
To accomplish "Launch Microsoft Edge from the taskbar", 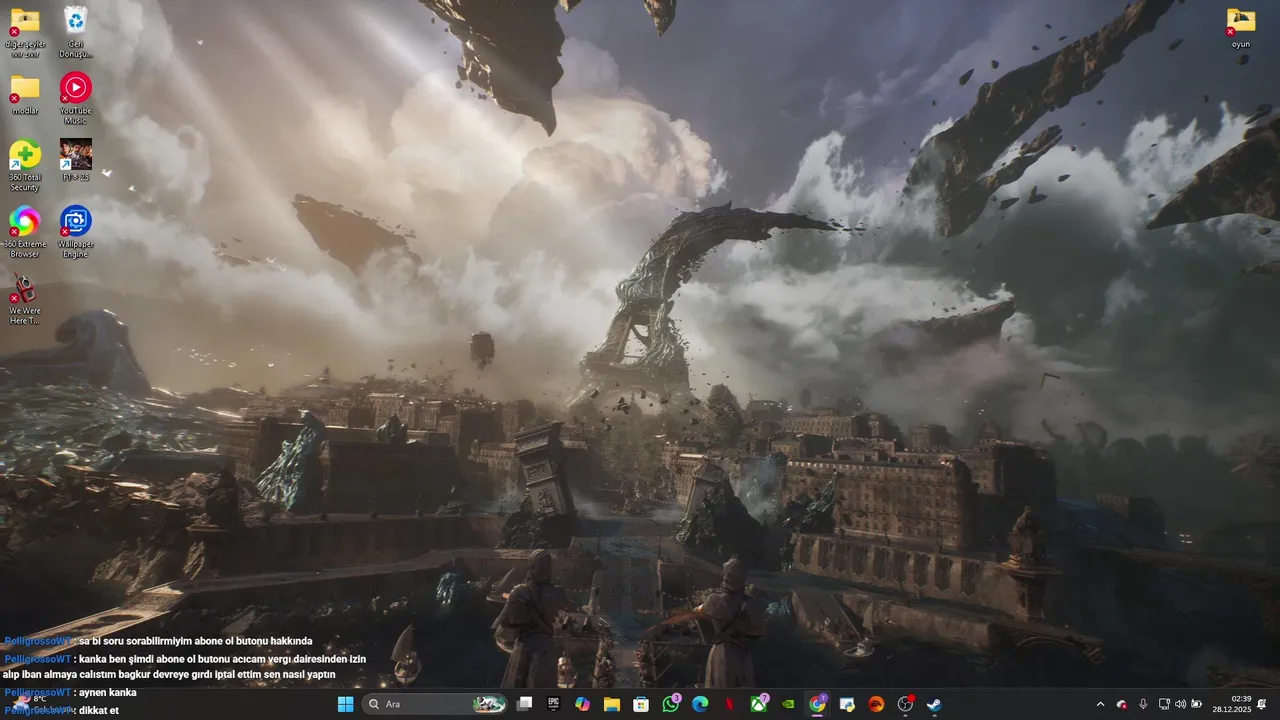I will (x=700, y=704).
